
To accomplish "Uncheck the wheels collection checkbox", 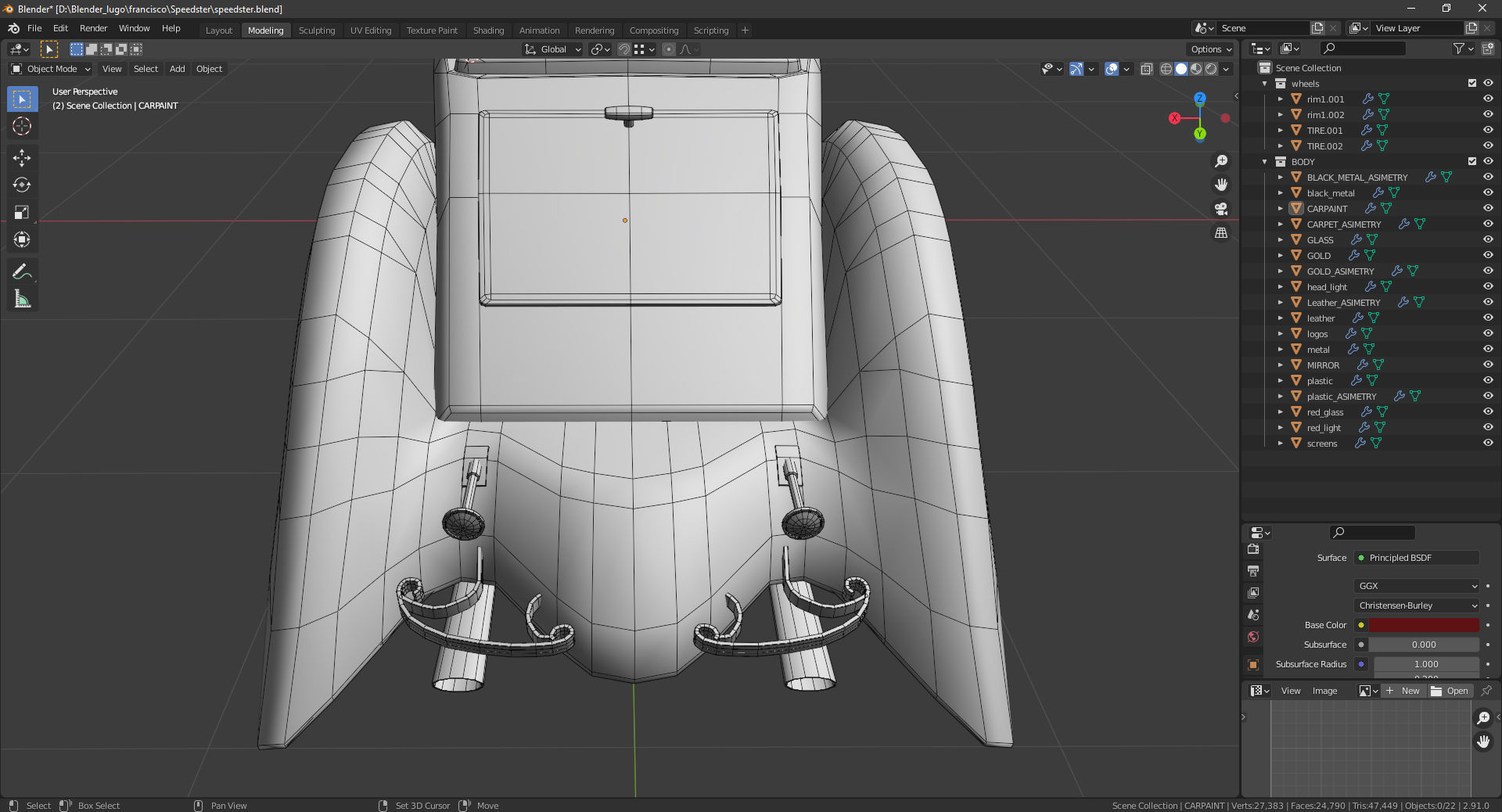I will (x=1471, y=84).
